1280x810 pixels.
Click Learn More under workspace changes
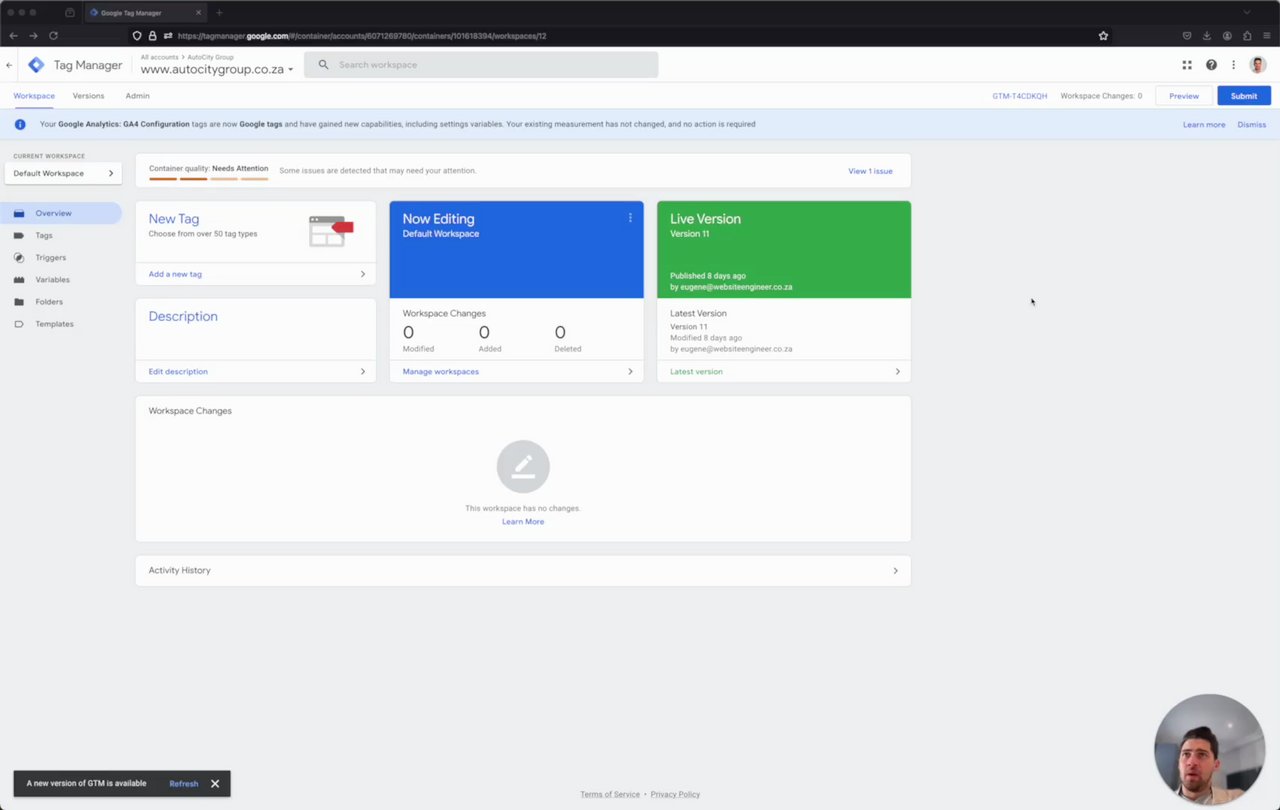[523, 522]
